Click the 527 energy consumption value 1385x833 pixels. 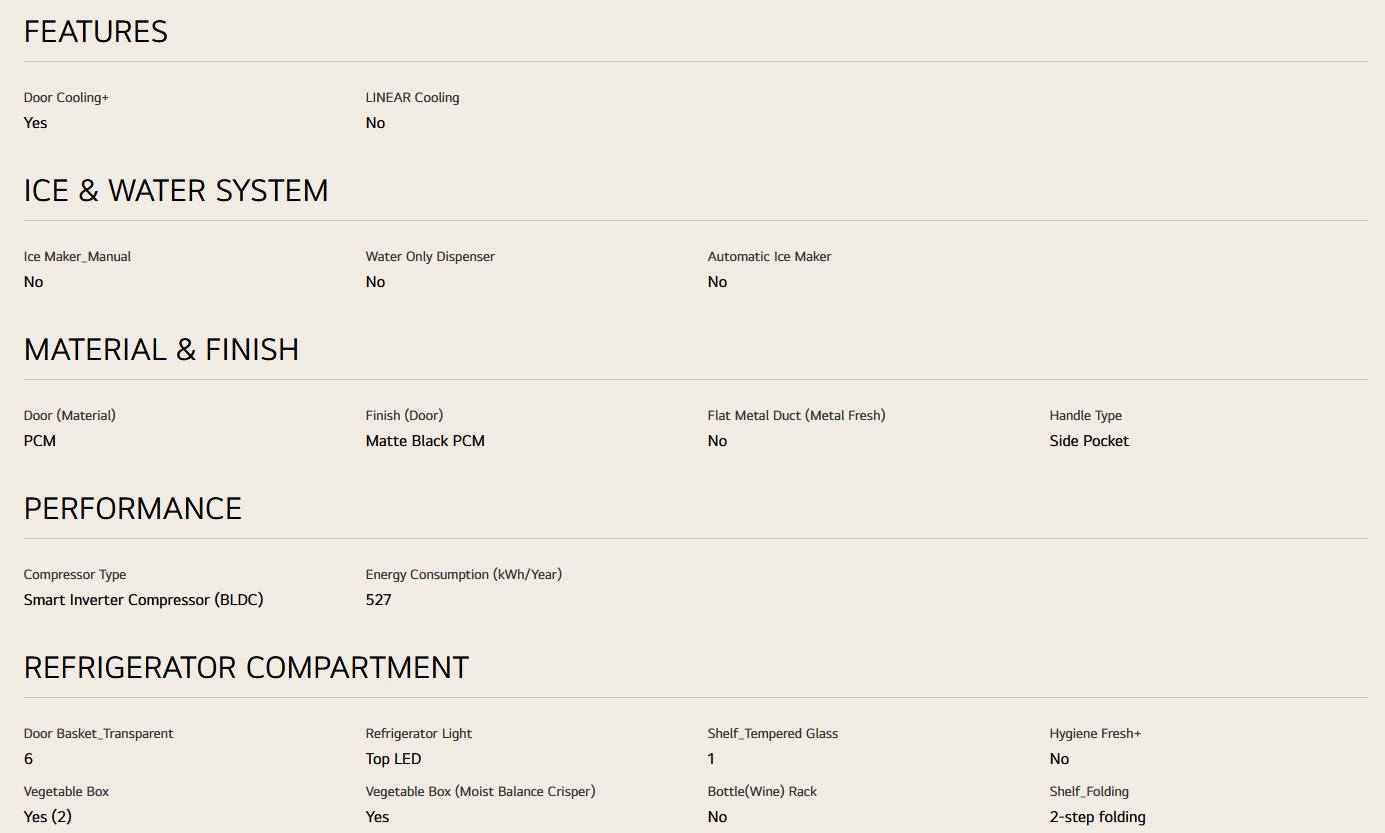(378, 600)
